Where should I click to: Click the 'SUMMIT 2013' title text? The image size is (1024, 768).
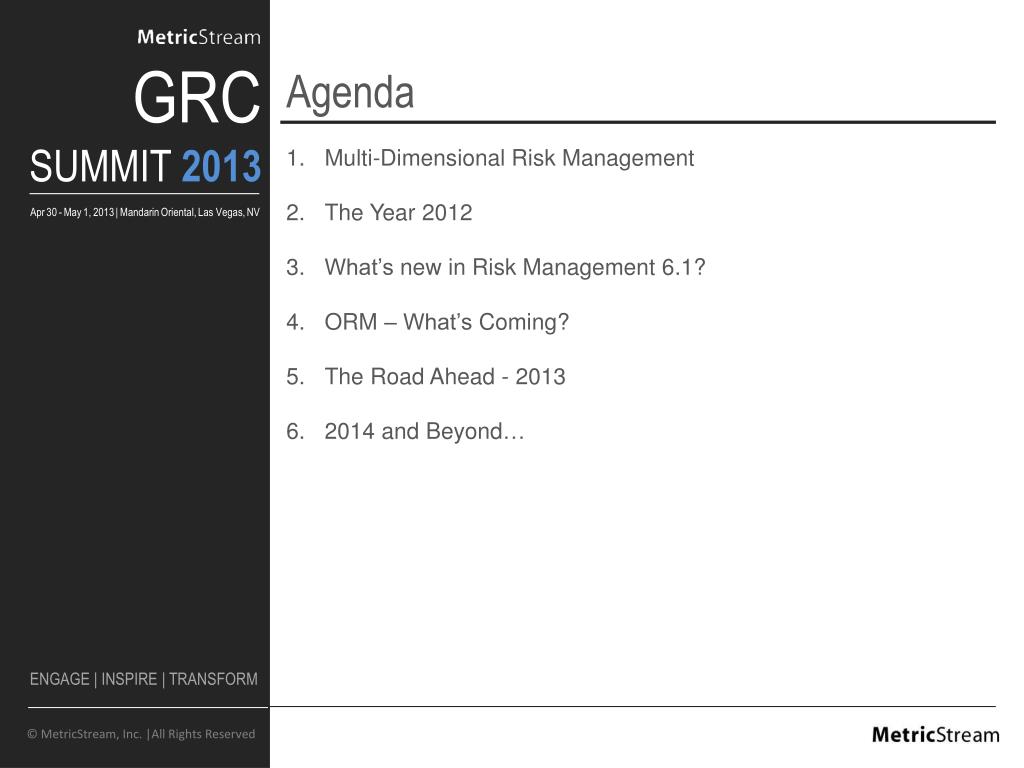point(145,166)
